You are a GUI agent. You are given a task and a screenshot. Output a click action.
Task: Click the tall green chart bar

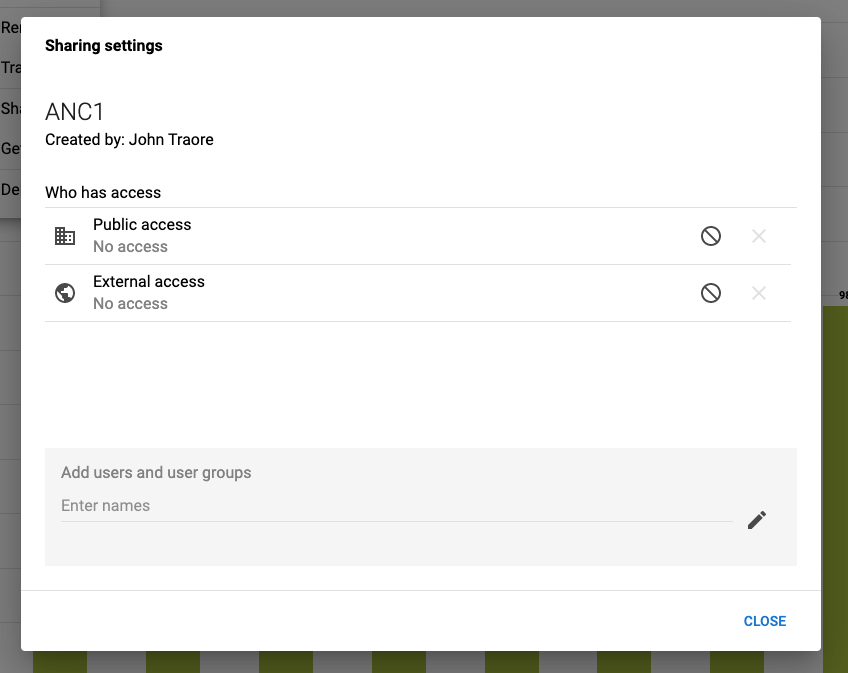[x=835, y=487]
